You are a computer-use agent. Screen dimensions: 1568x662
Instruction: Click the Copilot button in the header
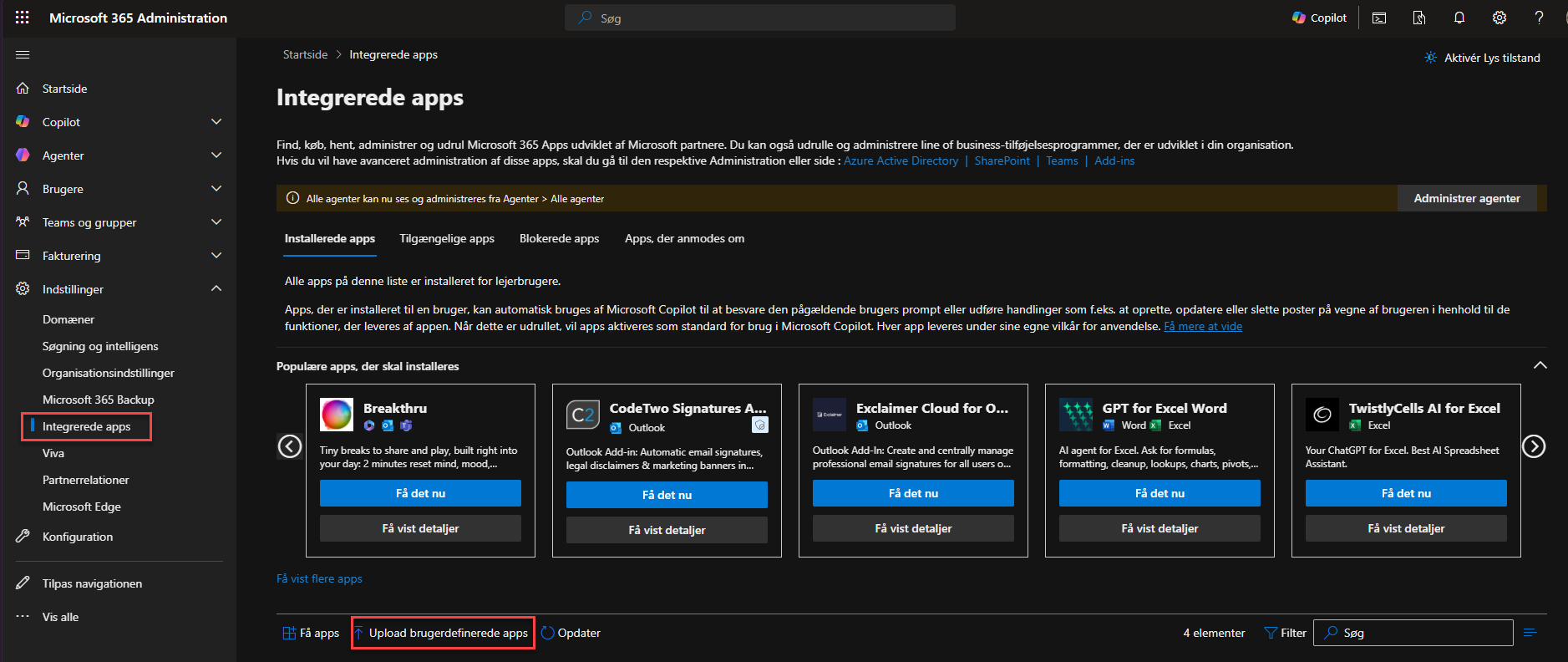1319,18
